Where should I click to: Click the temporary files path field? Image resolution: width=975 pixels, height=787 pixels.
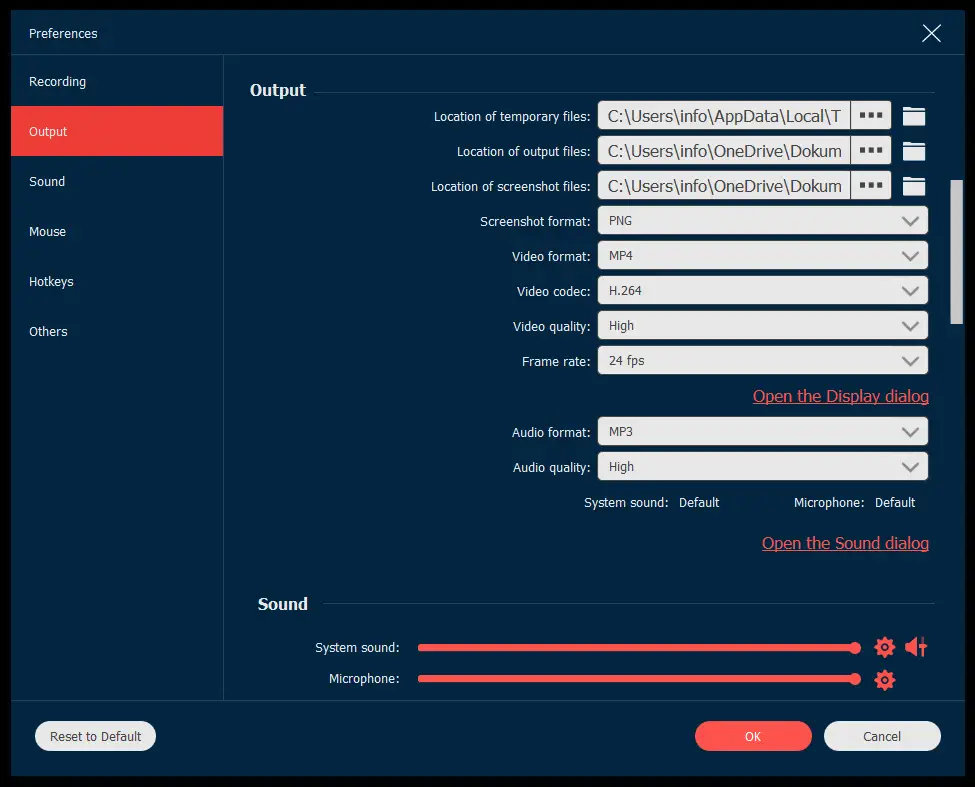click(724, 116)
